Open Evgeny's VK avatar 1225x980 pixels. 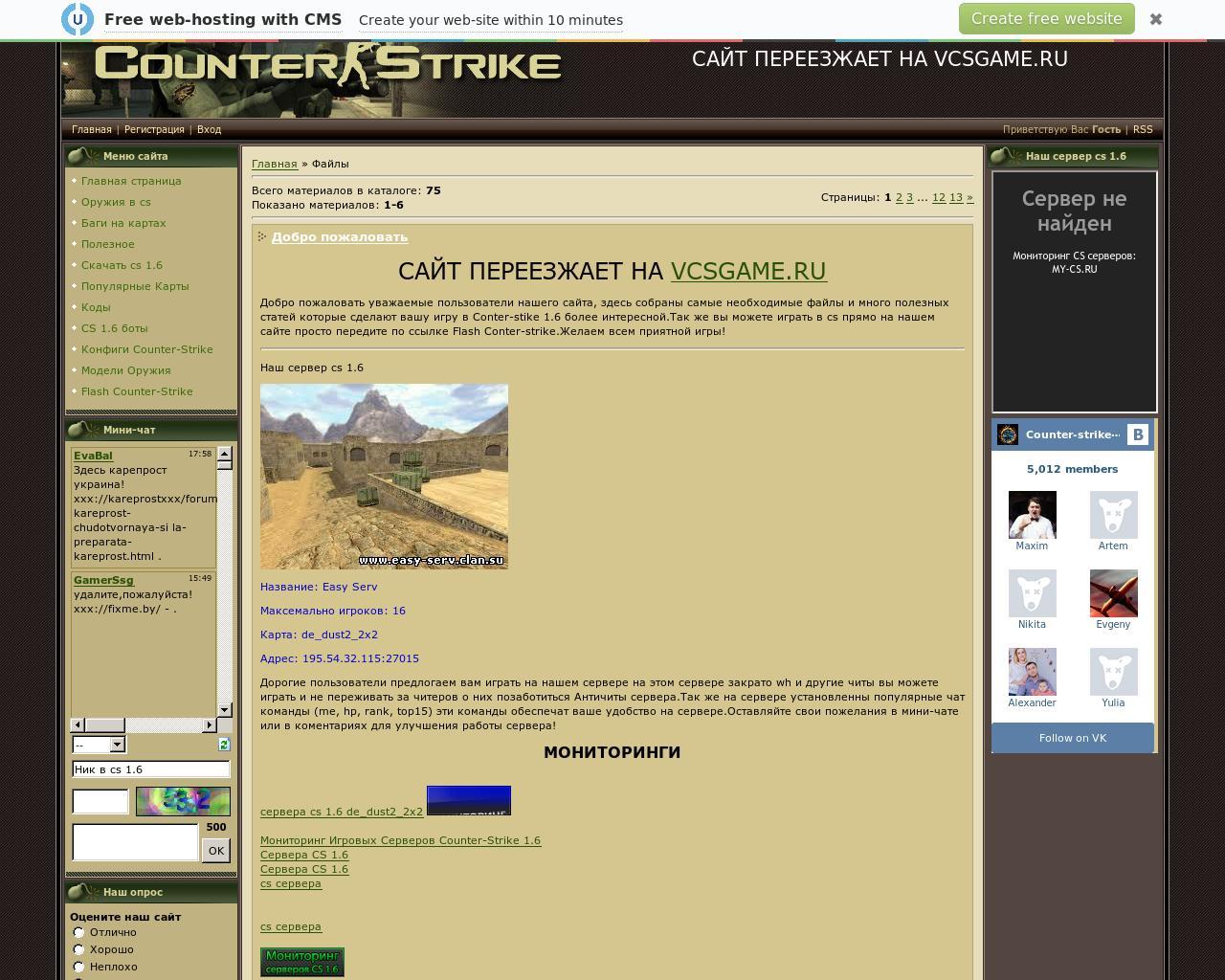pos(1113,593)
